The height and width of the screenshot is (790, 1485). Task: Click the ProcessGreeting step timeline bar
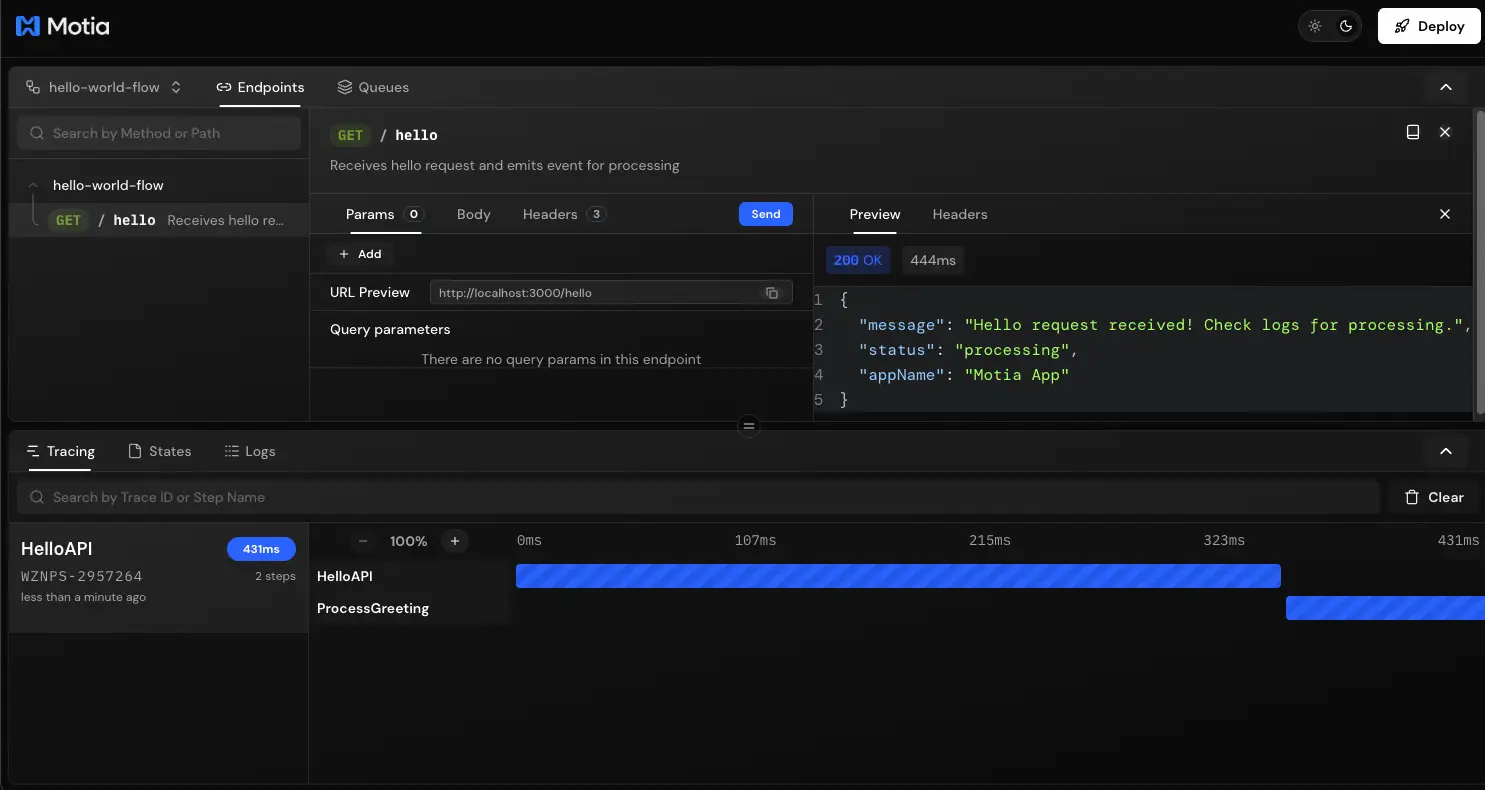click(x=1385, y=608)
